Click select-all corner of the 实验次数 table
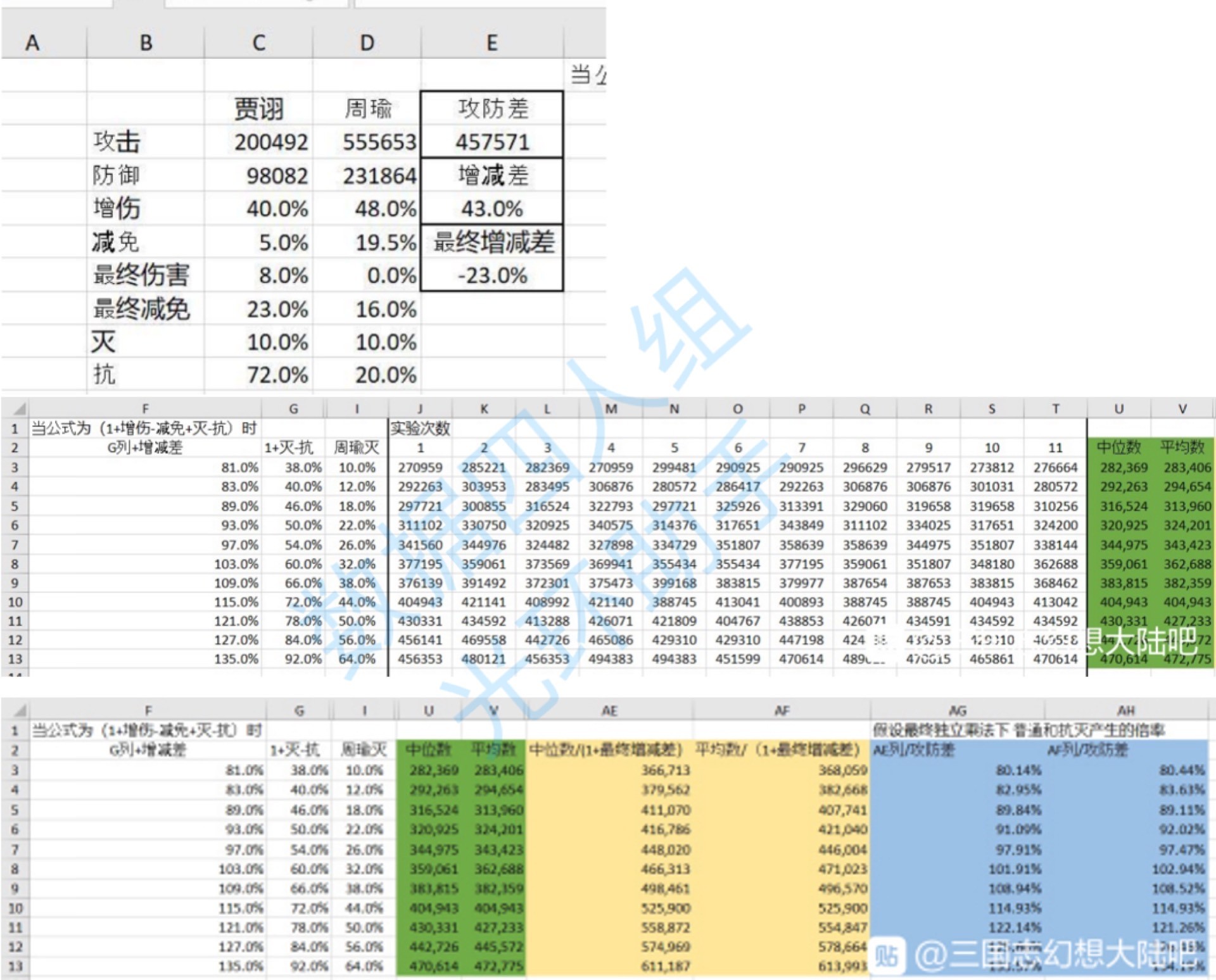The image size is (1216, 980). [x=16, y=409]
